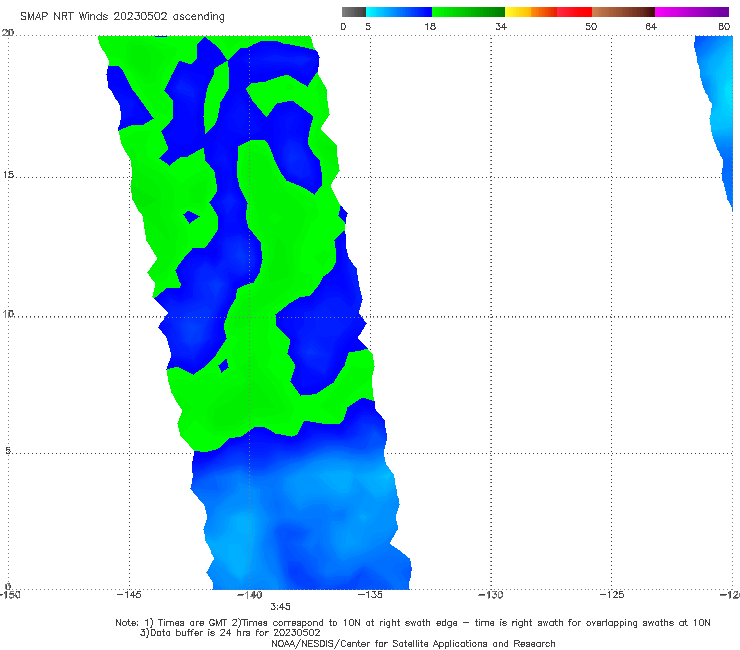Click the longitude axis label '-125'

(612, 595)
